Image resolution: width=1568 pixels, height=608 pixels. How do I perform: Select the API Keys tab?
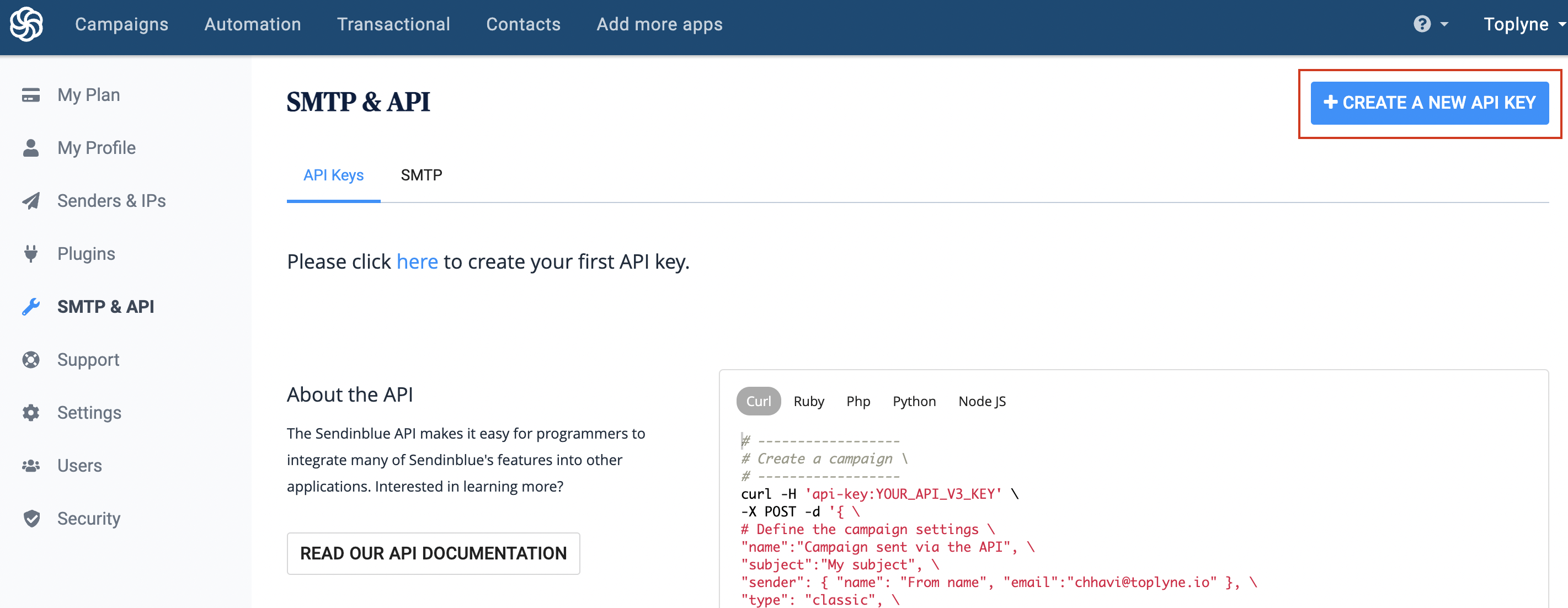333,175
